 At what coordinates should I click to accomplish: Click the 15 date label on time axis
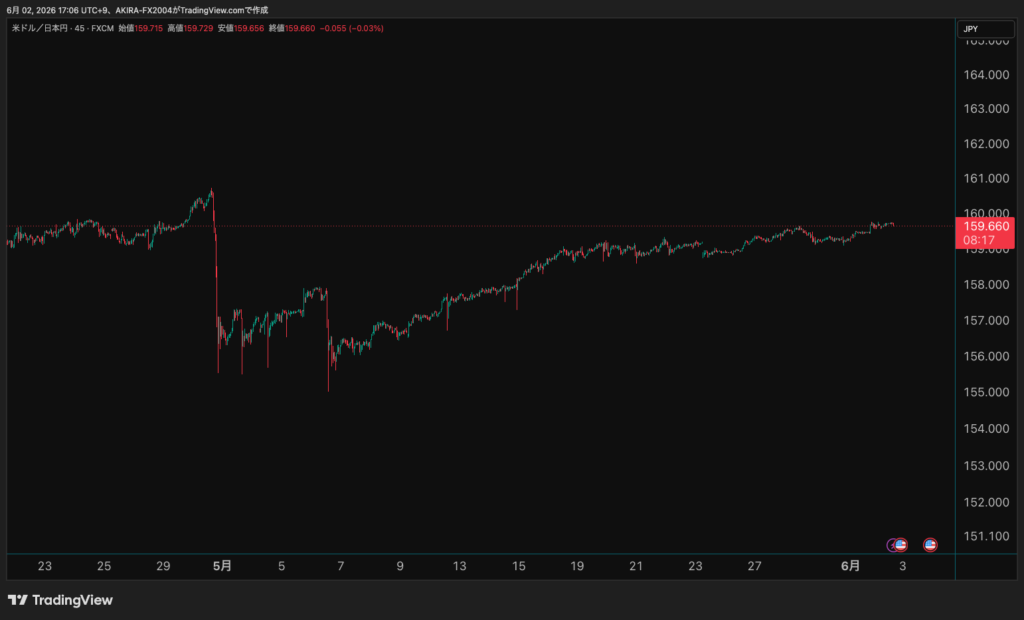[x=519, y=566]
